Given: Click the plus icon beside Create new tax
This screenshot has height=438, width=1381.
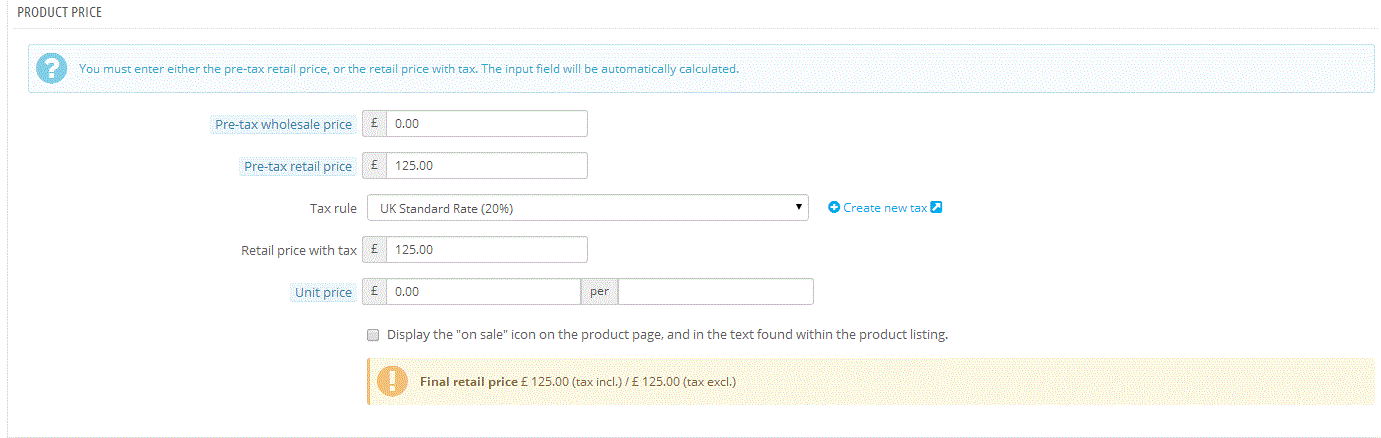Looking at the screenshot, I should point(834,208).
